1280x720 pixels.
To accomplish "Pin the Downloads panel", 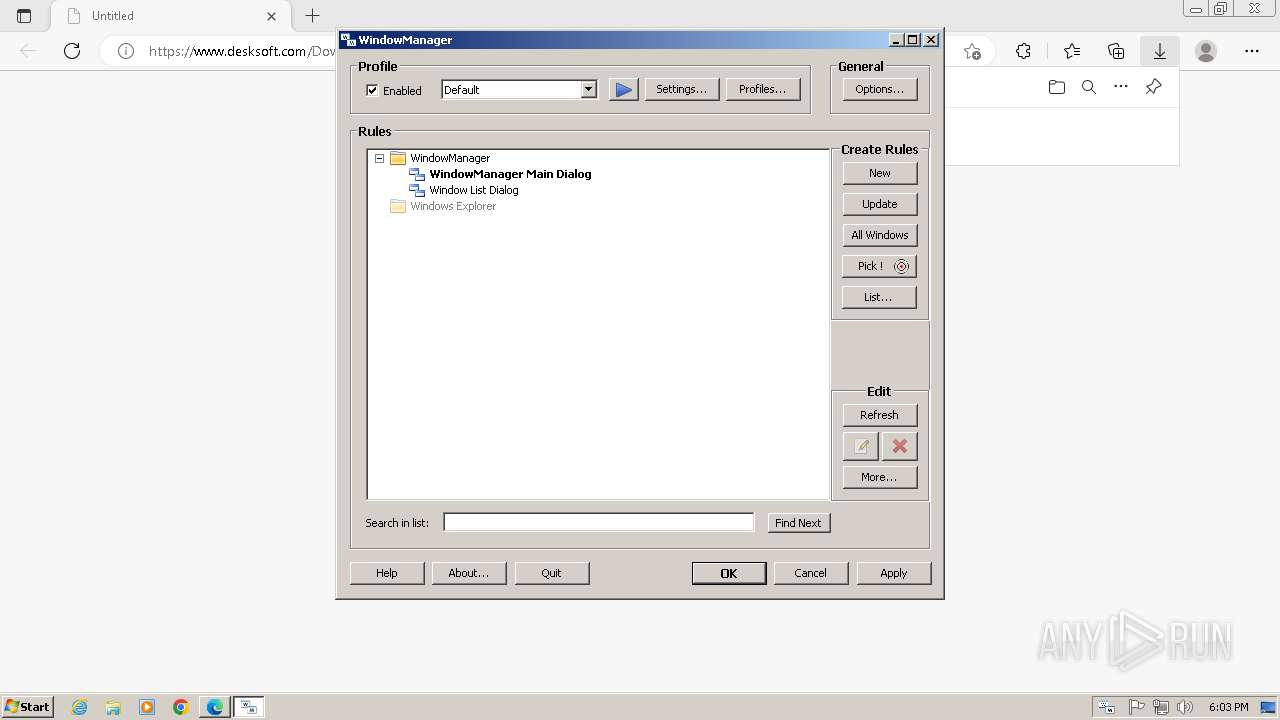I will pos(1153,87).
